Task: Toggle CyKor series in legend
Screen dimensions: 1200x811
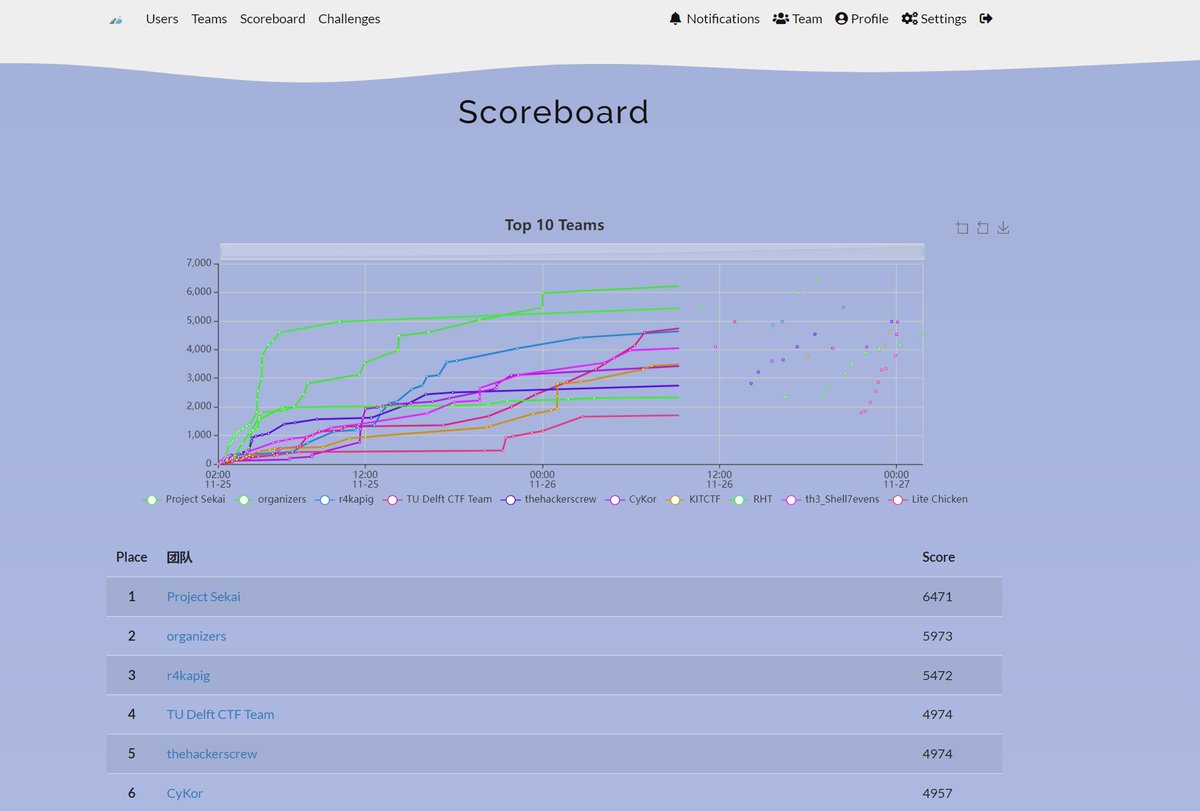Action: point(632,499)
